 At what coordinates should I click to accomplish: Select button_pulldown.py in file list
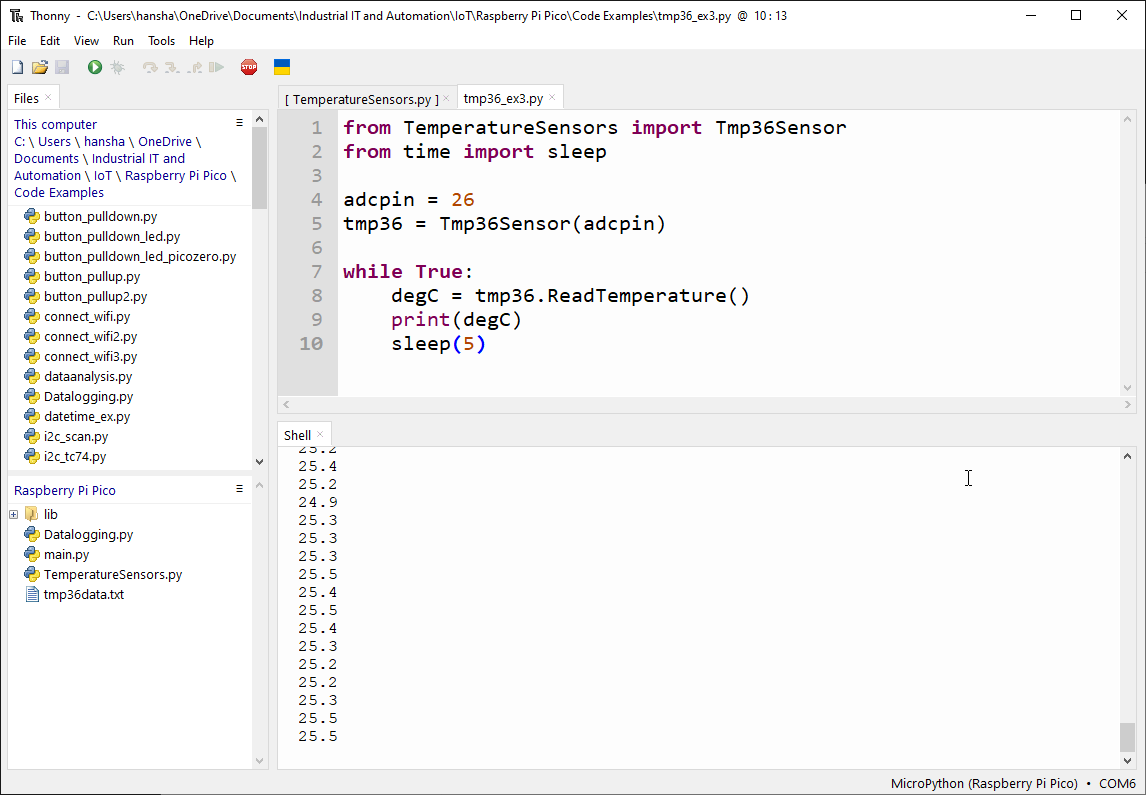click(x=100, y=216)
